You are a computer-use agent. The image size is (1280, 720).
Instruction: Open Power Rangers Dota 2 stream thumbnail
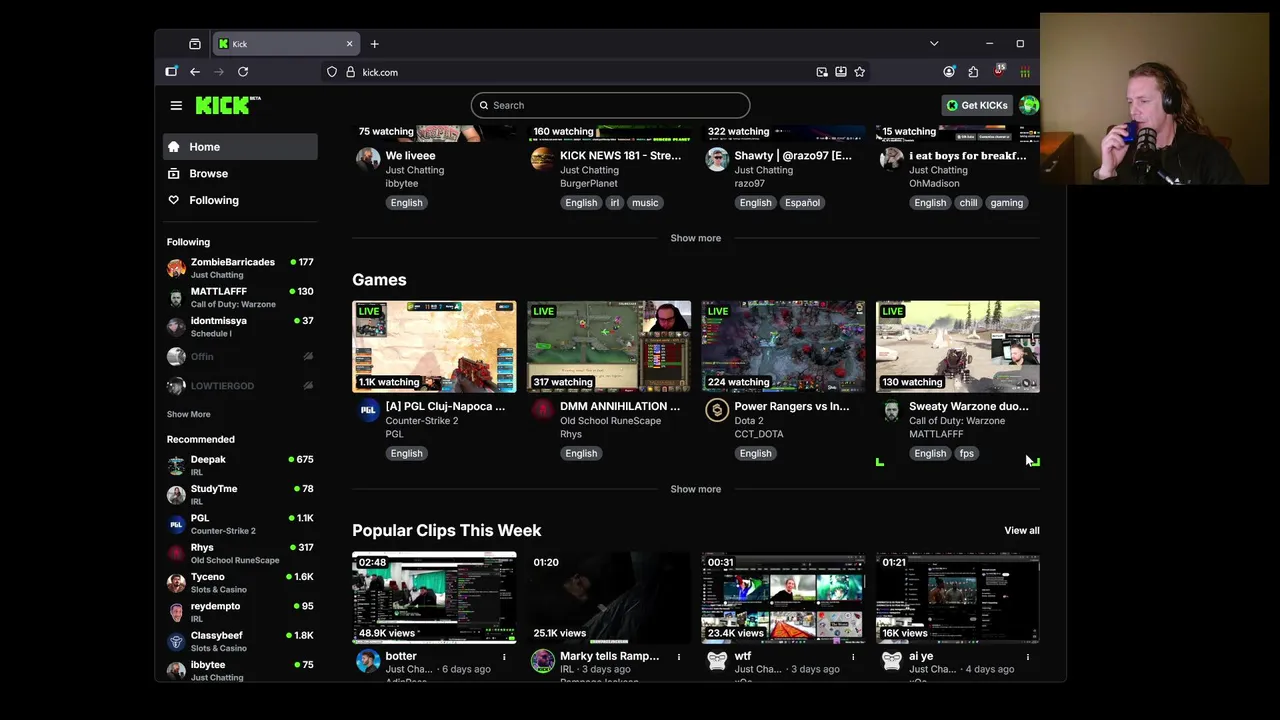click(x=783, y=346)
